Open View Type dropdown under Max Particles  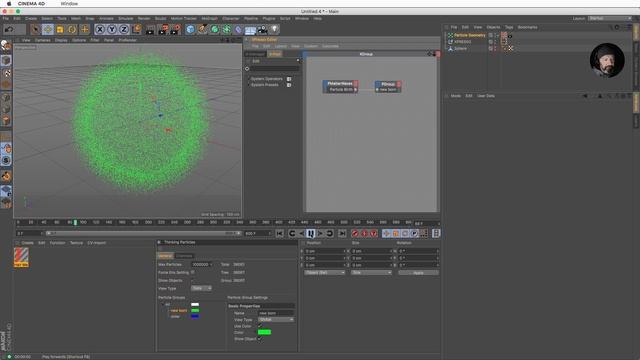coord(202,288)
